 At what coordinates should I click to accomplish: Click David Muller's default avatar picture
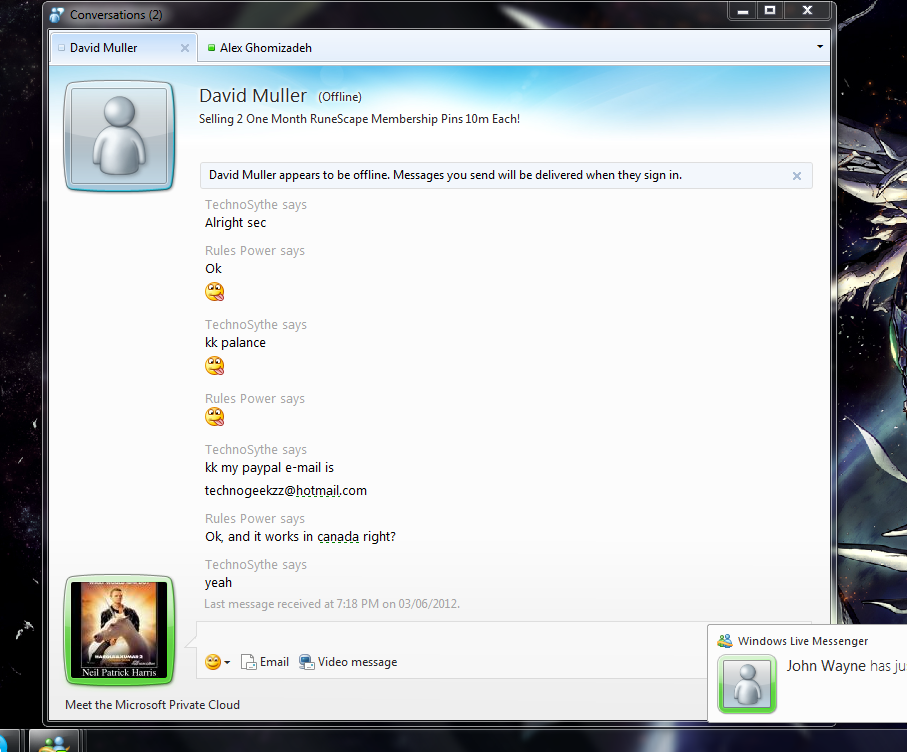(x=119, y=136)
